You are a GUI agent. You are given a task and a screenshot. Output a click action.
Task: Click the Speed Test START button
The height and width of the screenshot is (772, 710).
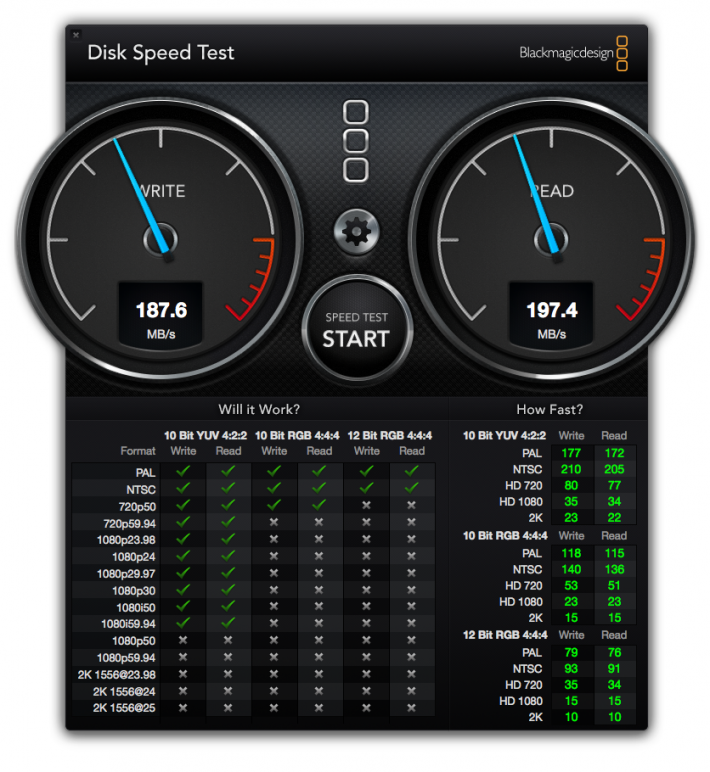click(356, 329)
